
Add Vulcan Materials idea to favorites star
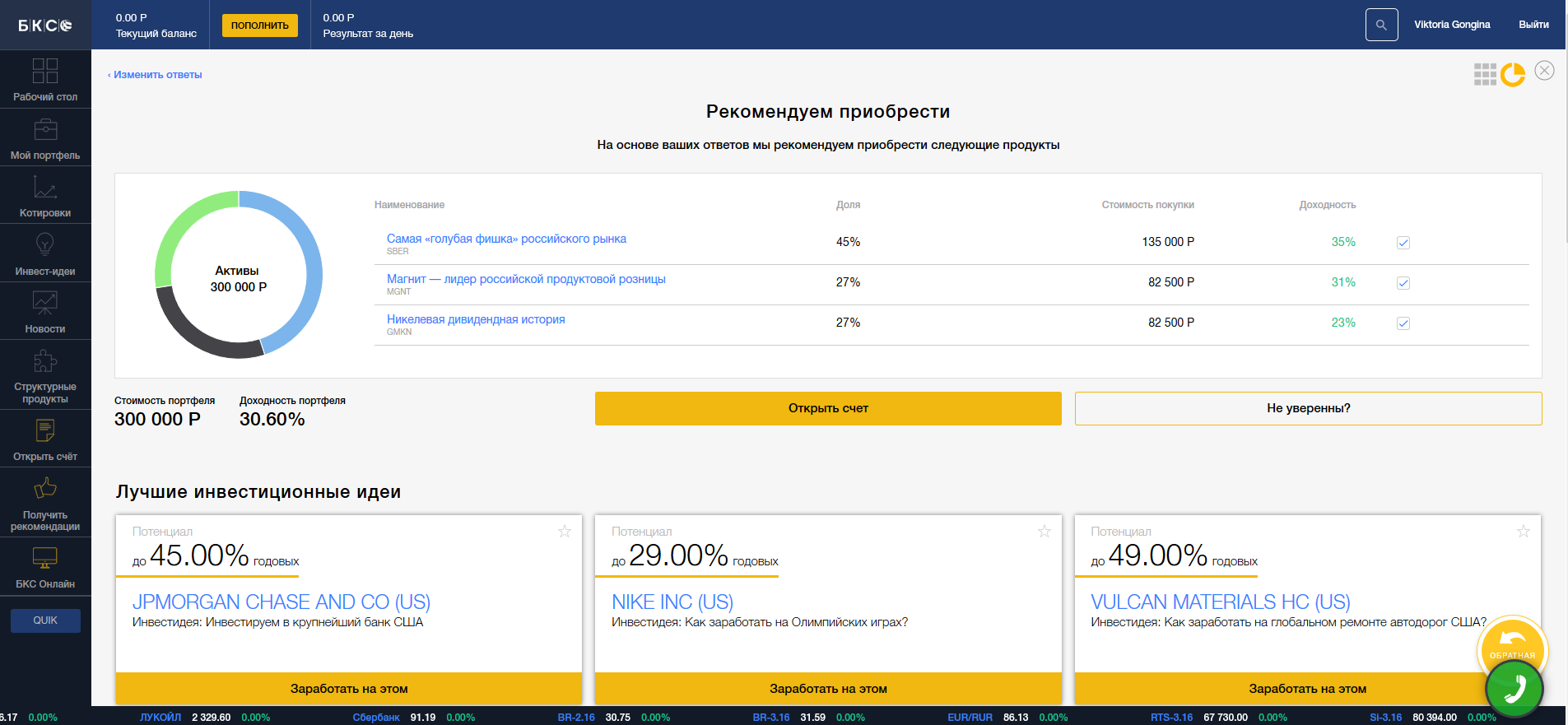tap(1524, 532)
